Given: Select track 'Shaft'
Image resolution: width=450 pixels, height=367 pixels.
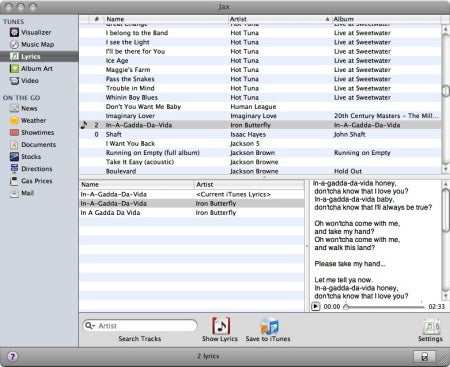Looking at the screenshot, I should [x=260, y=134].
